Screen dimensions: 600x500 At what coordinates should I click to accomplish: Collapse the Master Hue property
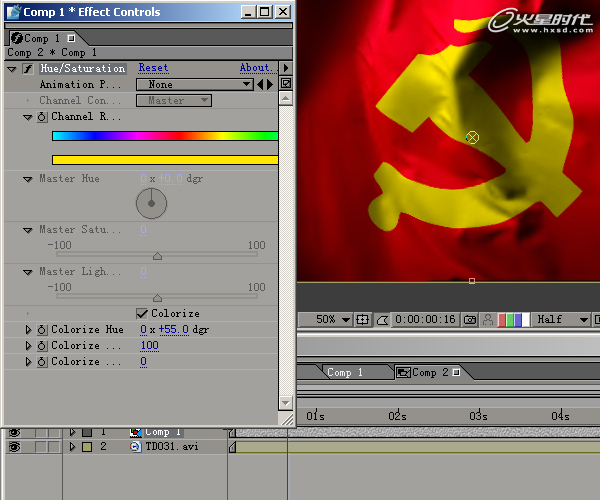28,179
